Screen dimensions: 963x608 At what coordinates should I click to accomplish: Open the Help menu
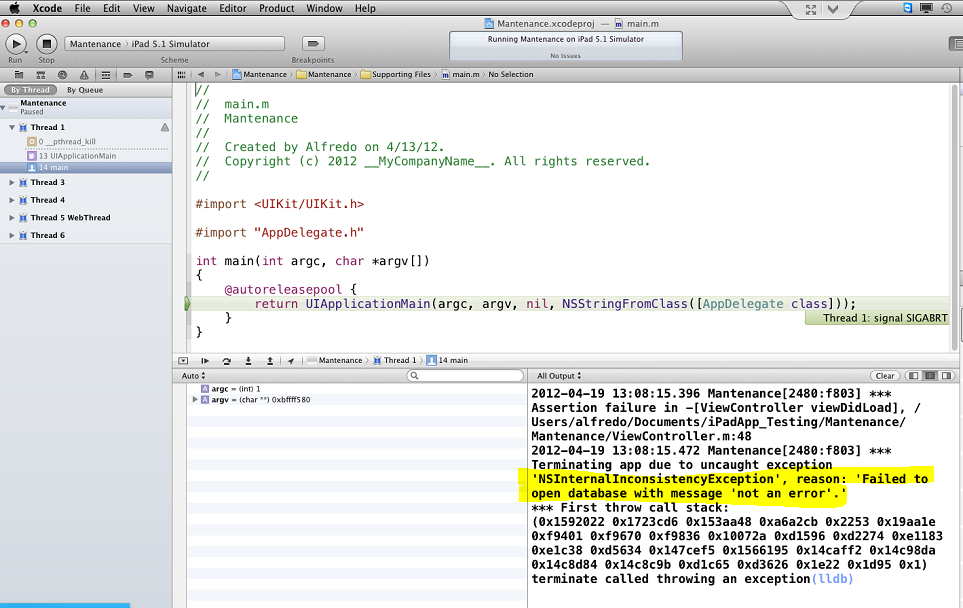pyautogui.click(x=365, y=8)
